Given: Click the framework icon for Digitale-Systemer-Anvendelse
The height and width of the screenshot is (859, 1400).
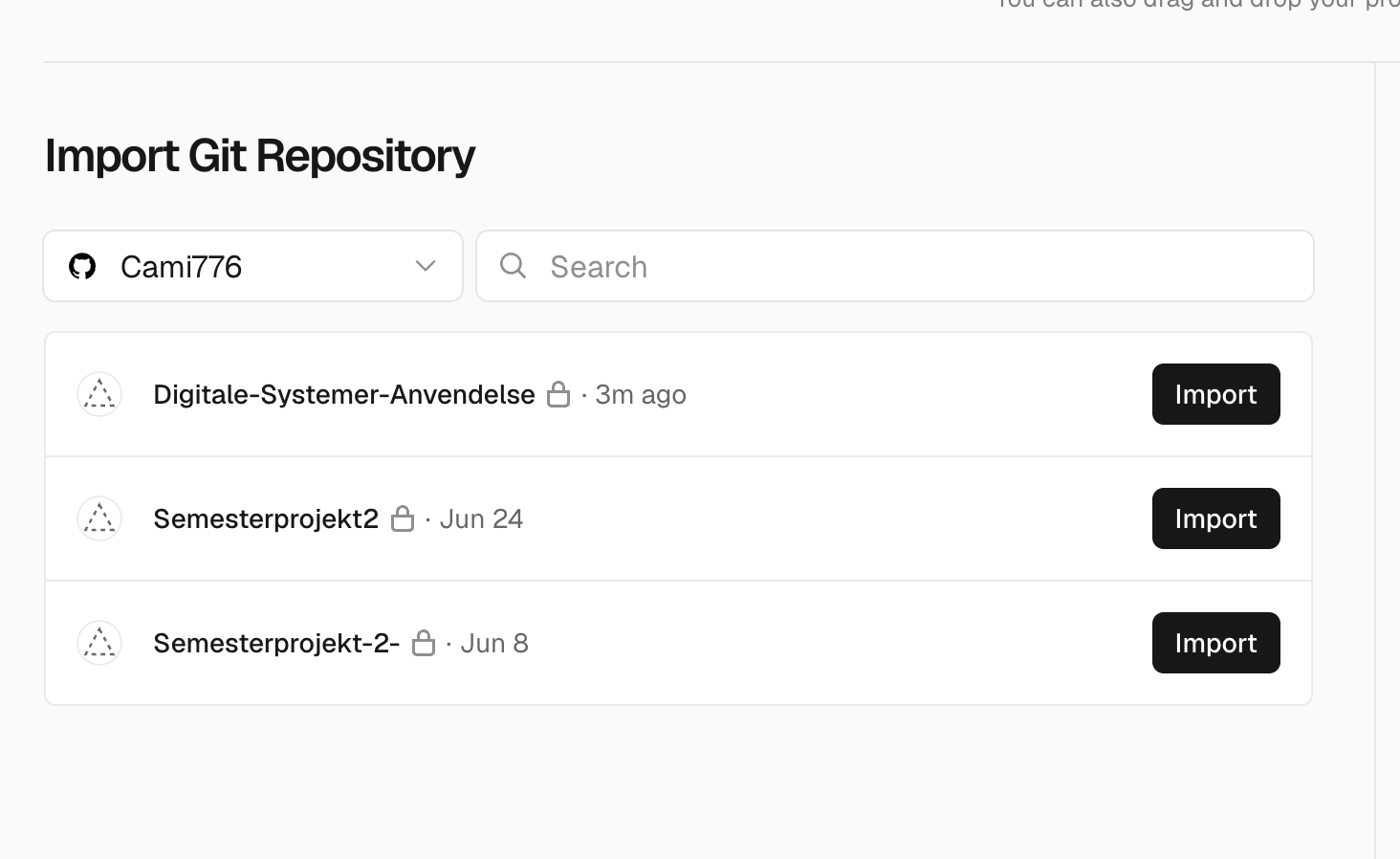Looking at the screenshot, I should click(99, 394).
